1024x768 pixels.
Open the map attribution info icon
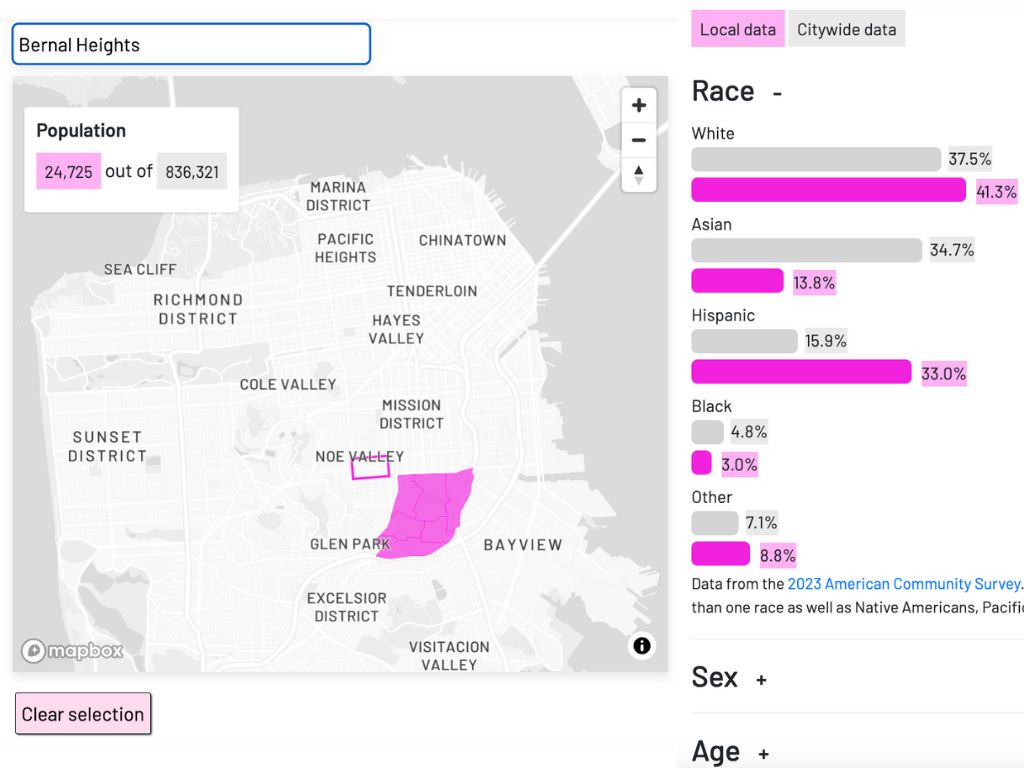click(642, 646)
